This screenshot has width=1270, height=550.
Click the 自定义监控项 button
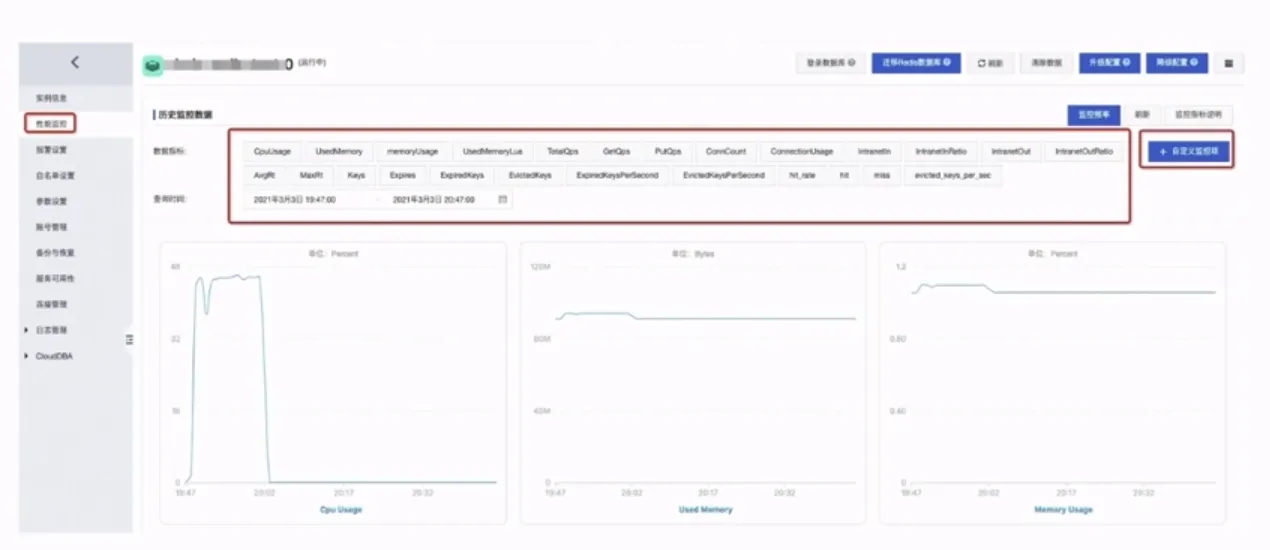point(1187,151)
